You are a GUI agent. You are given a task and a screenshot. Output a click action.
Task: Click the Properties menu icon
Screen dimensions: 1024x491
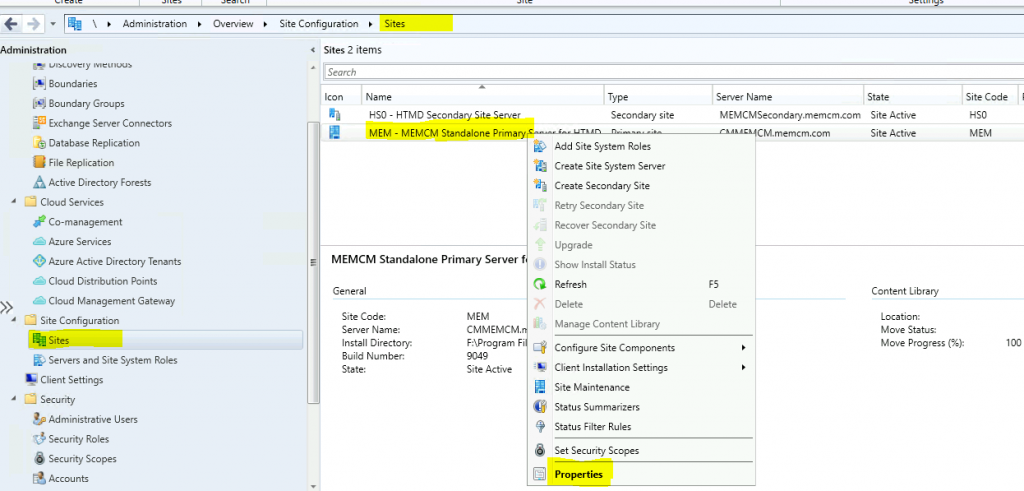539,475
